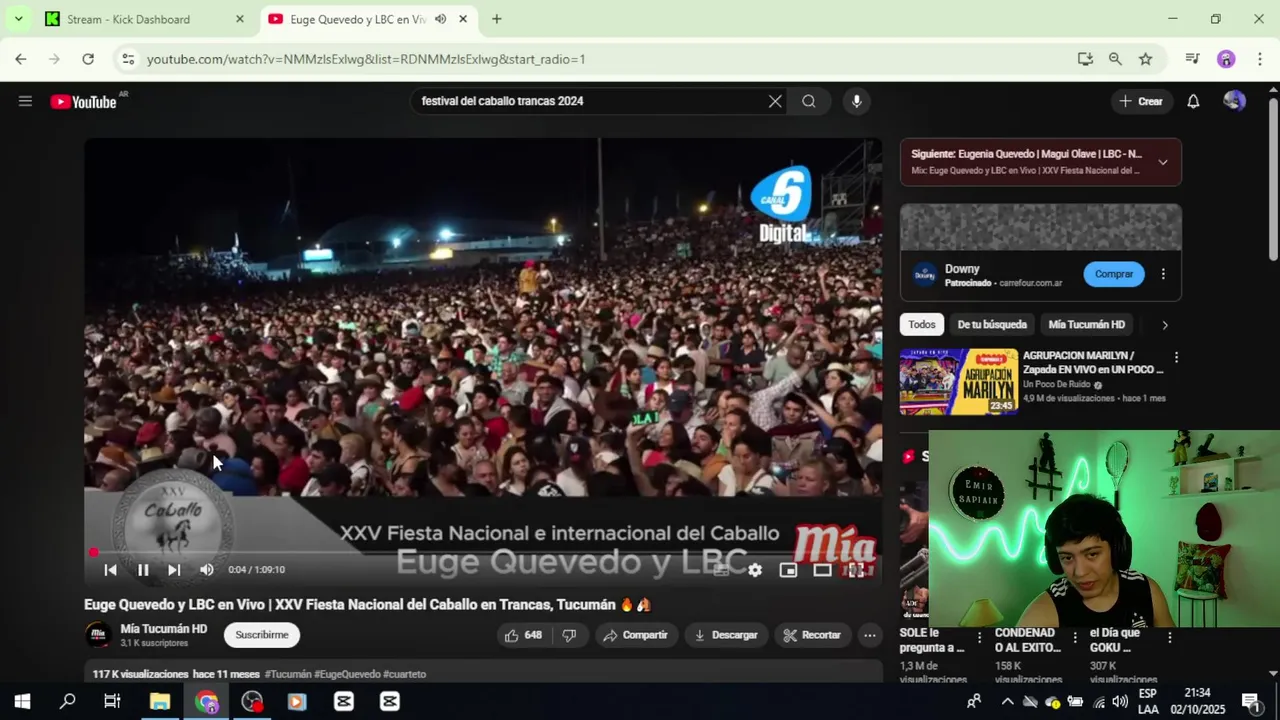Open site information icon in address bar
1280x720 pixels.
point(127,59)
